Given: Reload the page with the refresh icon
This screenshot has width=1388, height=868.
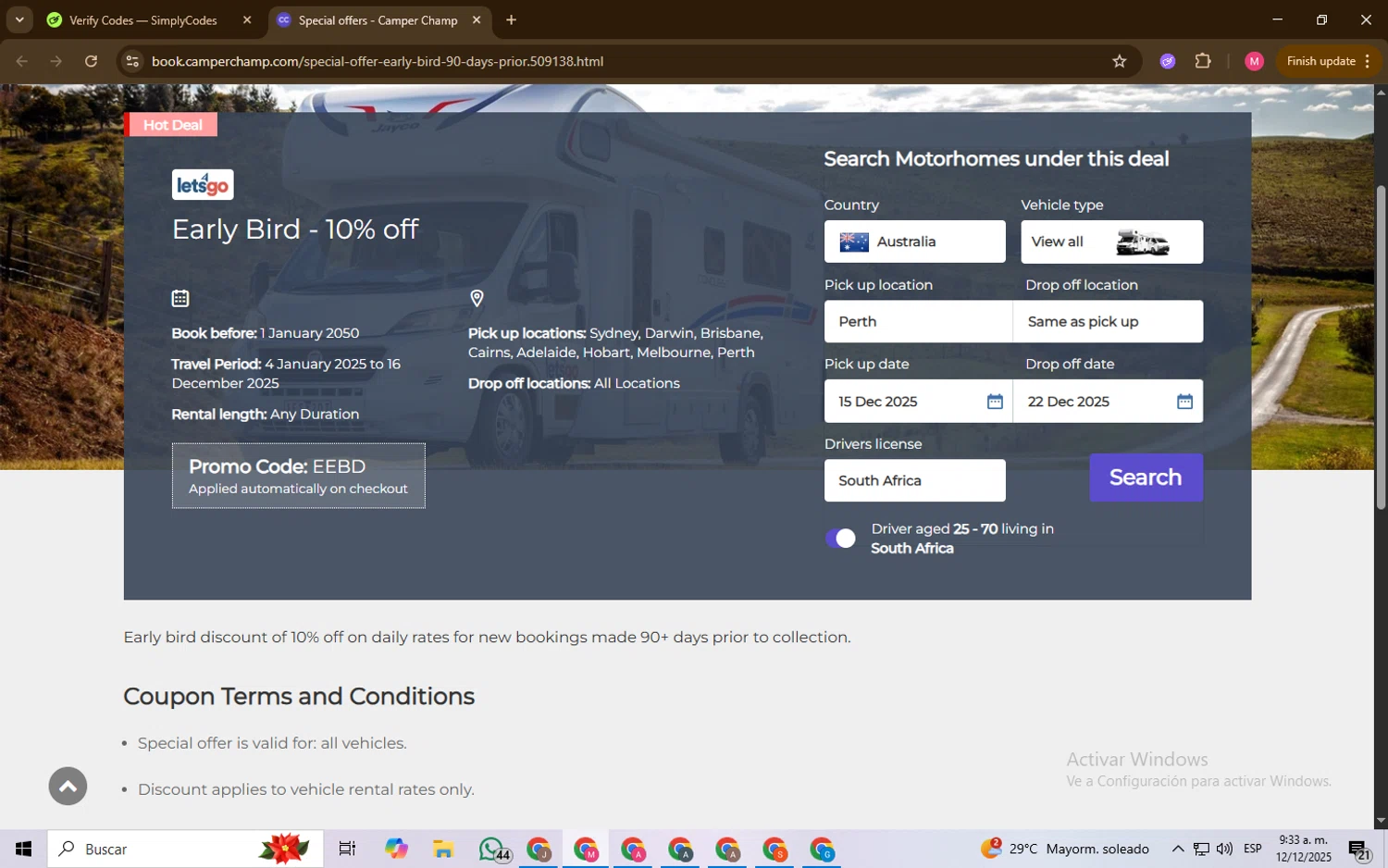Looking at the screenshot, I should (91, 61).
